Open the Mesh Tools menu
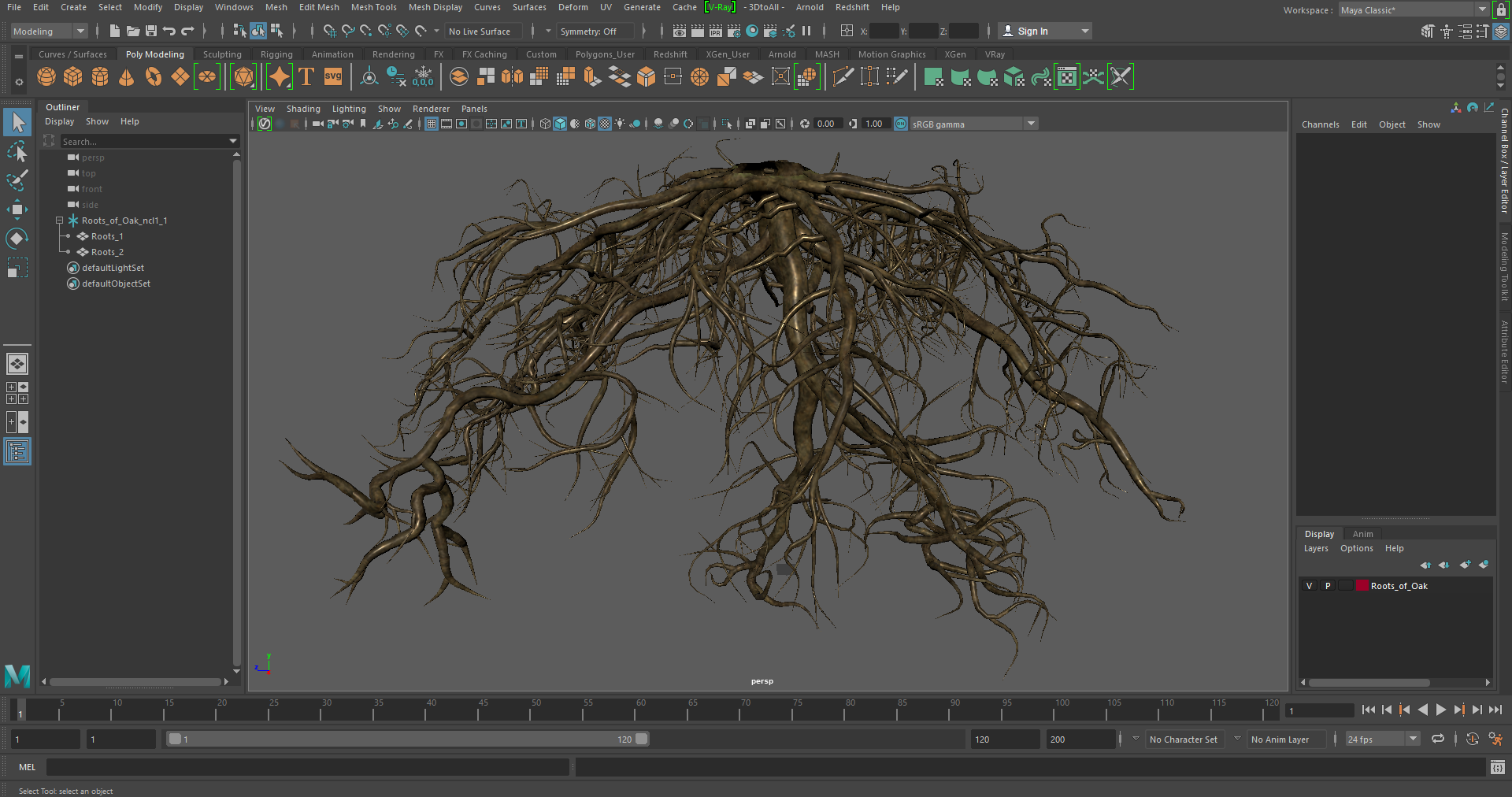The image size is (1512, 797). point(373,7)
